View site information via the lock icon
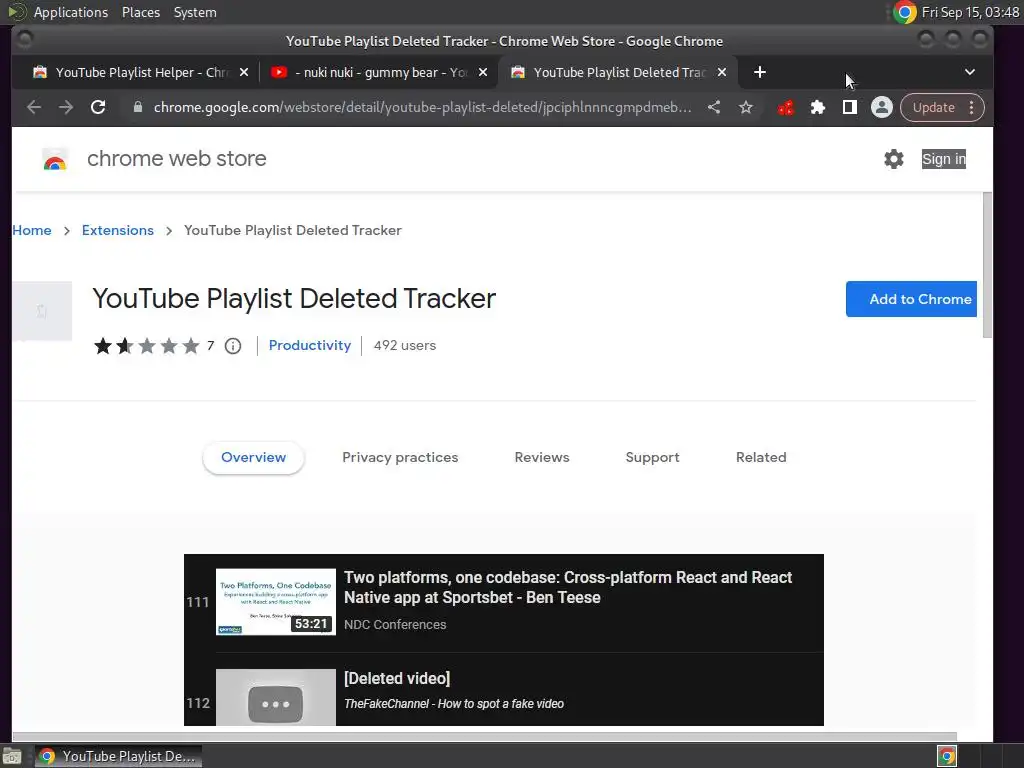This screenshot has width=1024, height=768. (138, 107)
